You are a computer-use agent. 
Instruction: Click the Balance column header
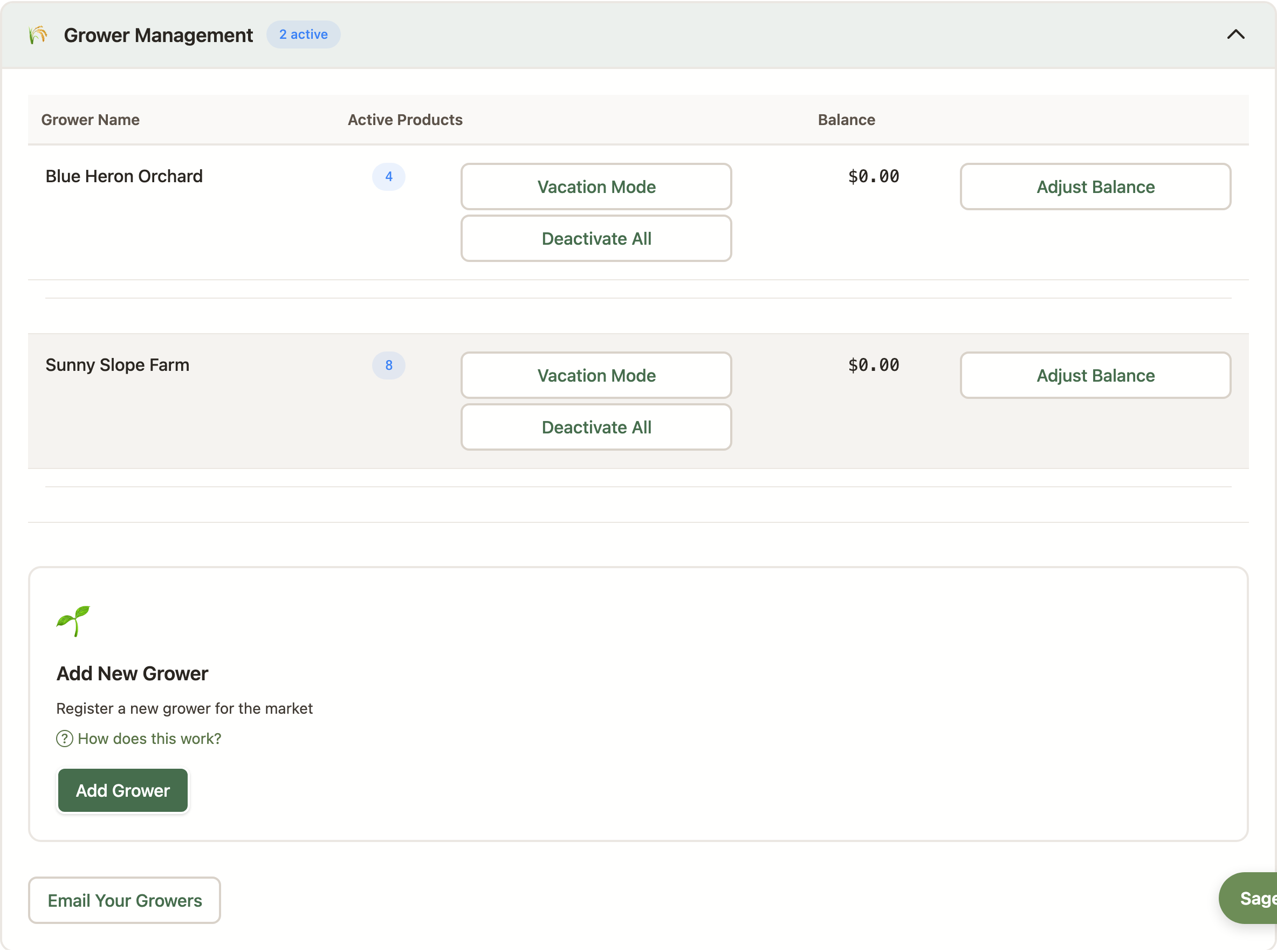pos(846,120)
